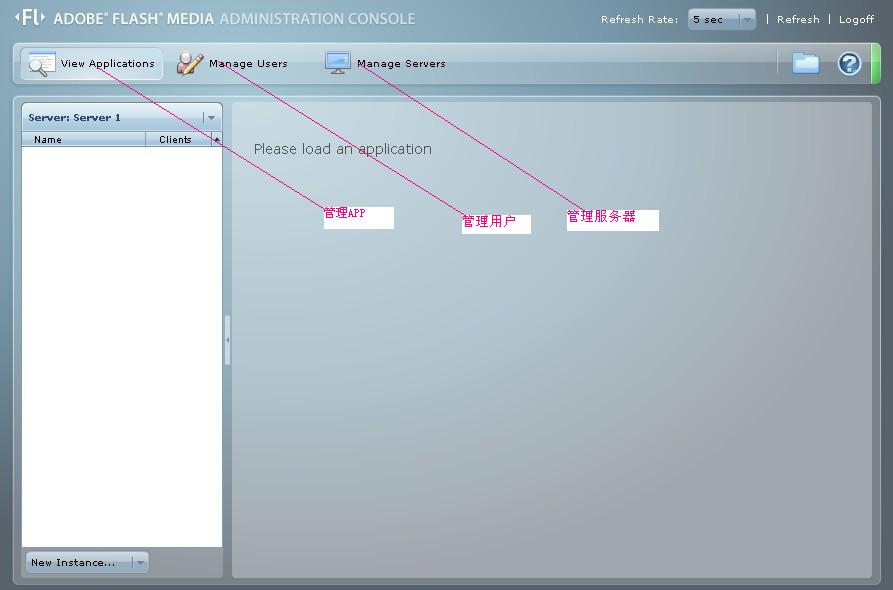893x590 pixels.
Task: Click the Refresh Rate: label
Action: (x=640, y=19)
